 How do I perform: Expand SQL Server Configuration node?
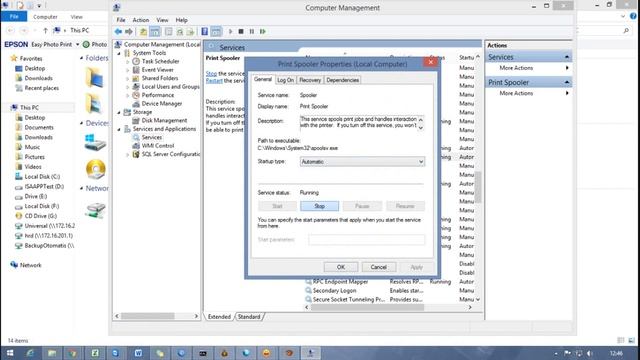[127, 154]
